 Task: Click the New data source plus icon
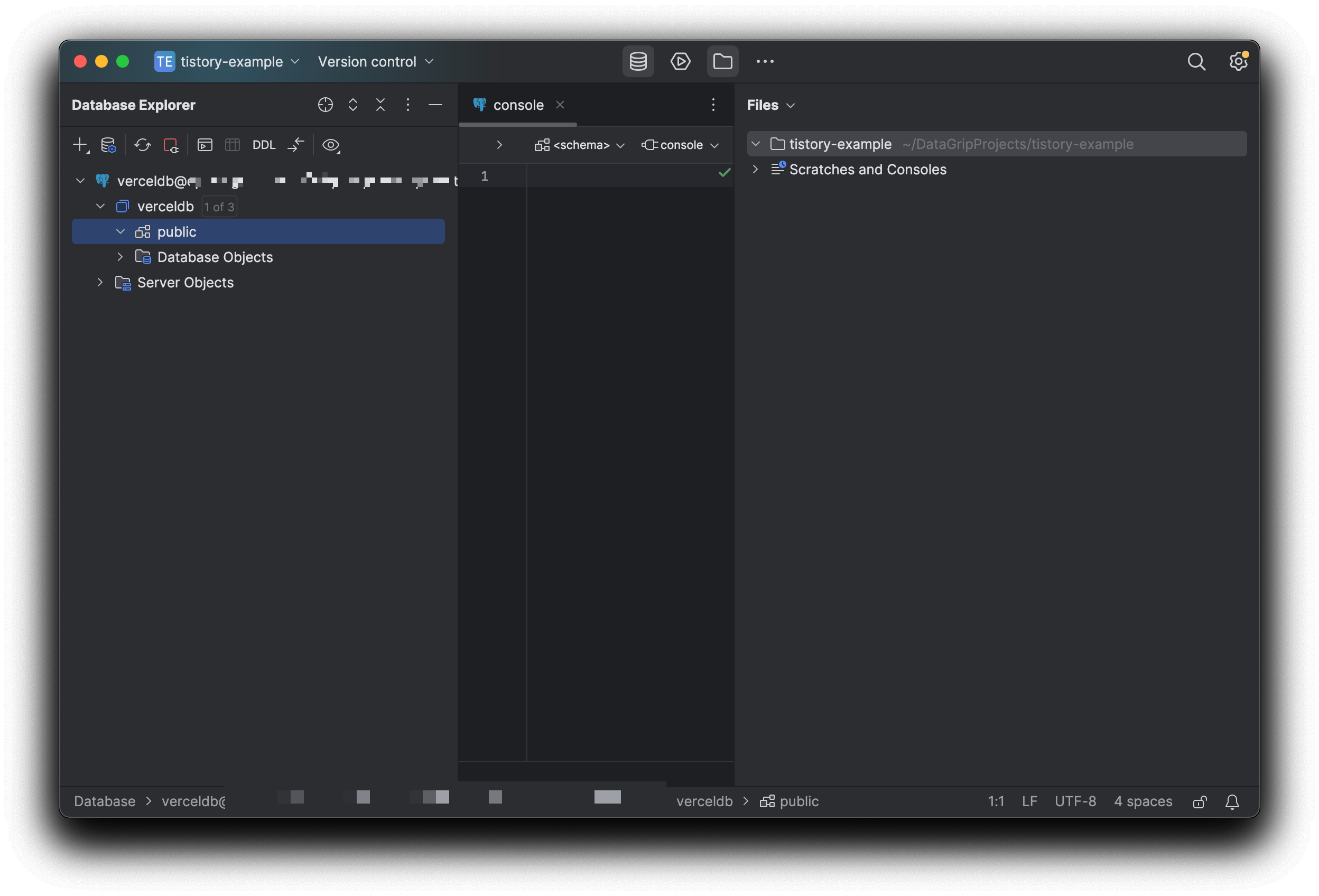click(x=80, y=145)
